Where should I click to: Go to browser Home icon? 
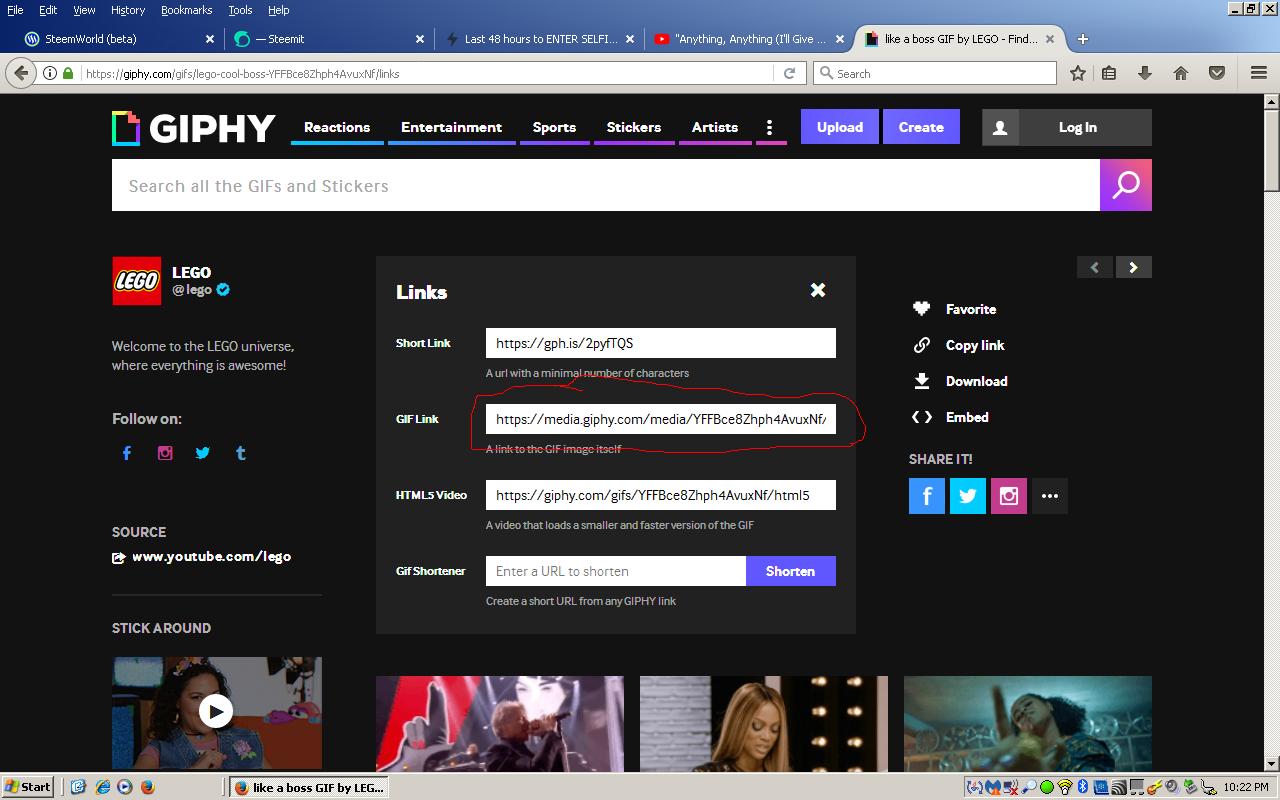1181,73
